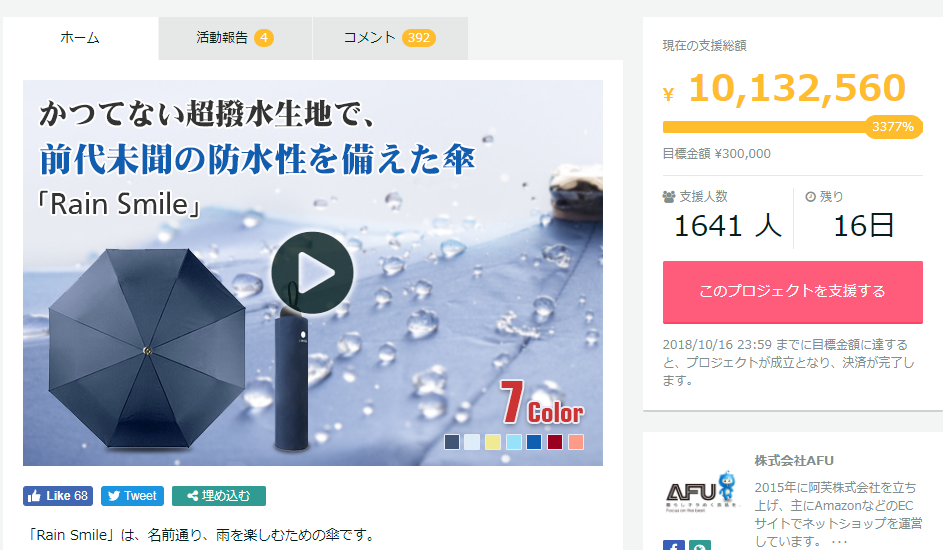The image size is (943, 550).
Task: Click the 3377% funding progress bar
Action: [x=793, y=127]
